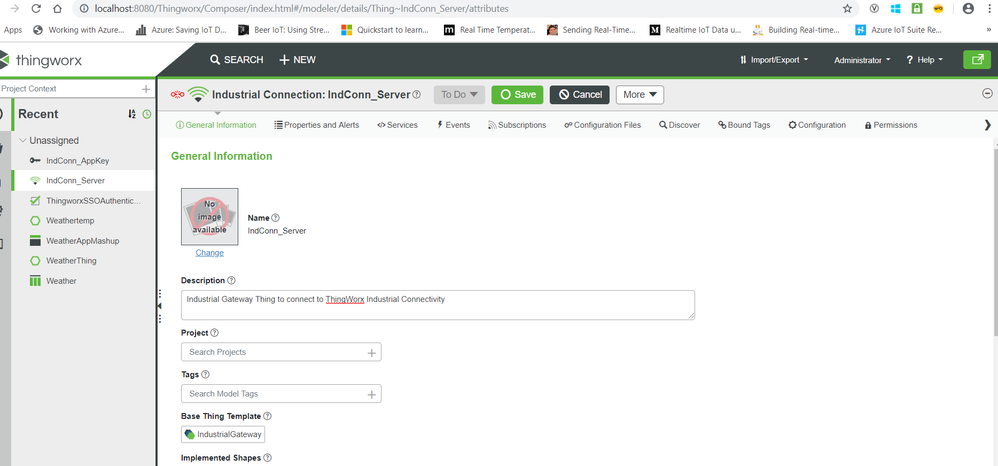Image resolution: width=998 pixels, height=466 pixels.
Task: Bookmark page with the star icon
Action: coord(847,9)
